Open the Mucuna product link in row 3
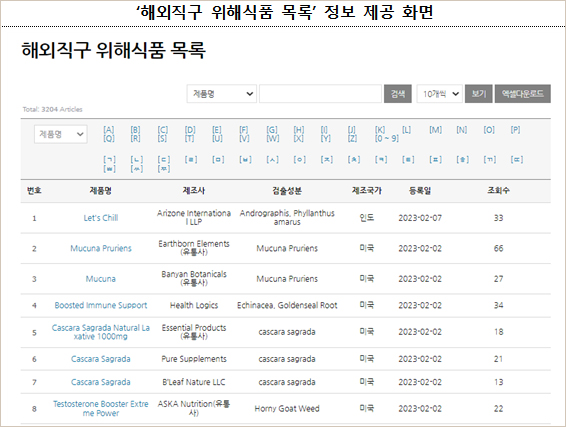The image size is (566, 427). [101, 279]
